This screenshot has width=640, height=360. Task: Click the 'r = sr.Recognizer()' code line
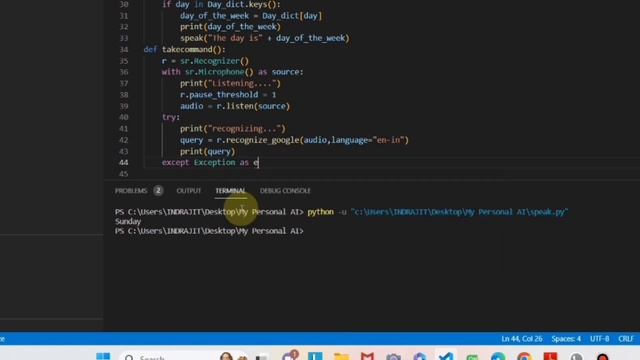tap(205, 61)
